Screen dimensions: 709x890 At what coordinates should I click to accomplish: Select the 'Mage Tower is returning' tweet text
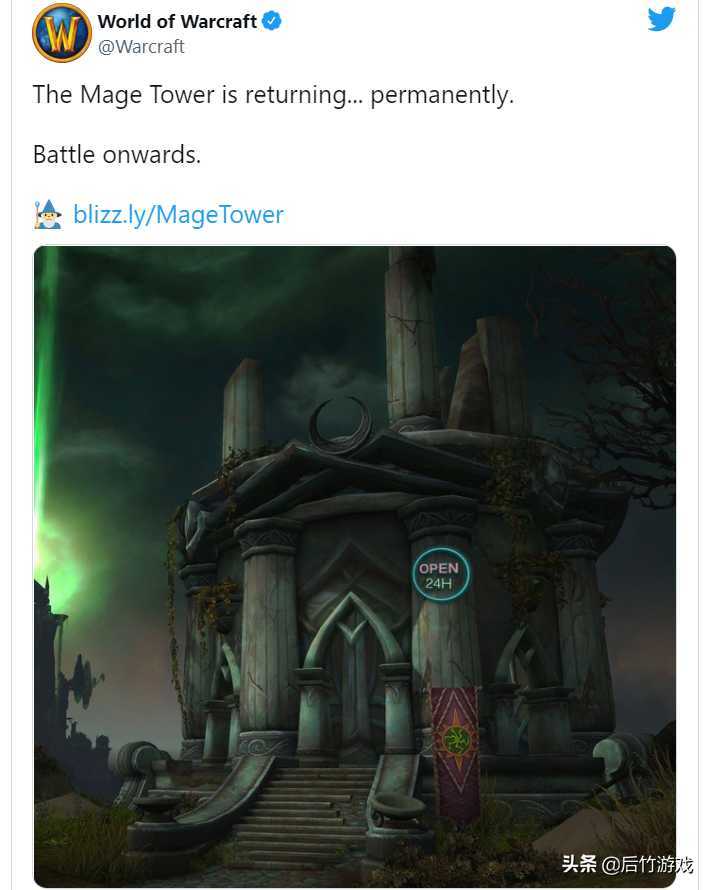(x=274, y=95)
